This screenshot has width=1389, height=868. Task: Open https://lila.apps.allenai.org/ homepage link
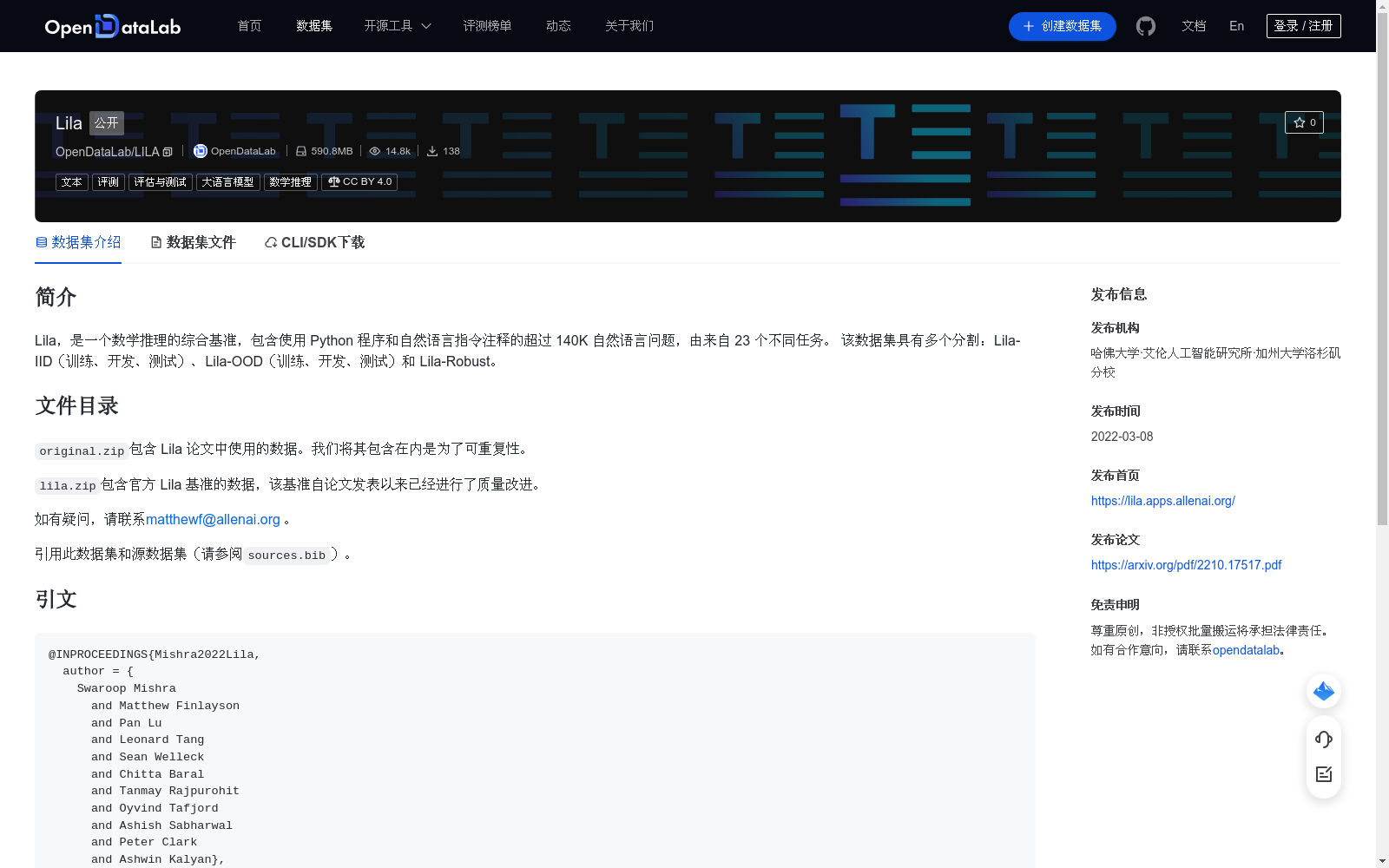[x=1163, y=501]
